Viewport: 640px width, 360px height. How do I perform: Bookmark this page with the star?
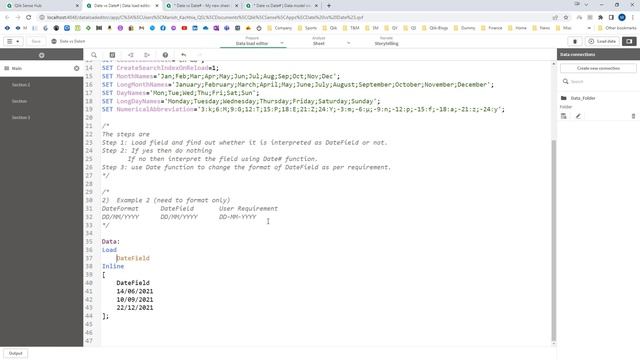[x=566, y=17]
